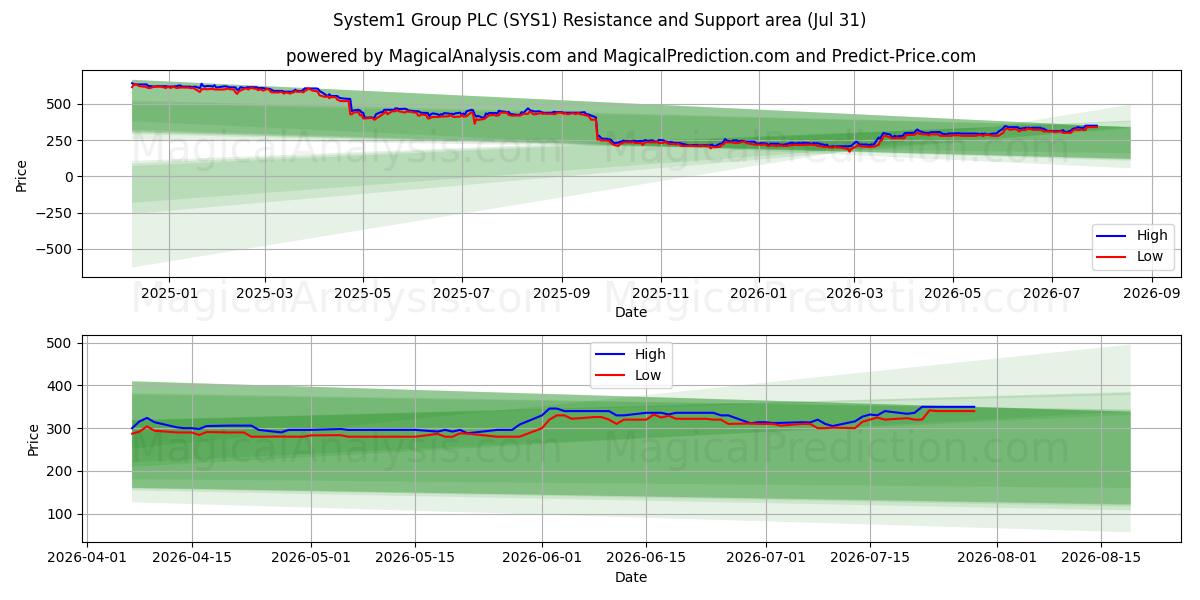The width and height of the screenshot is (1200, 600).
Task: Click the '2026-08-01' tick label
Action: click(x=998, y=558)
